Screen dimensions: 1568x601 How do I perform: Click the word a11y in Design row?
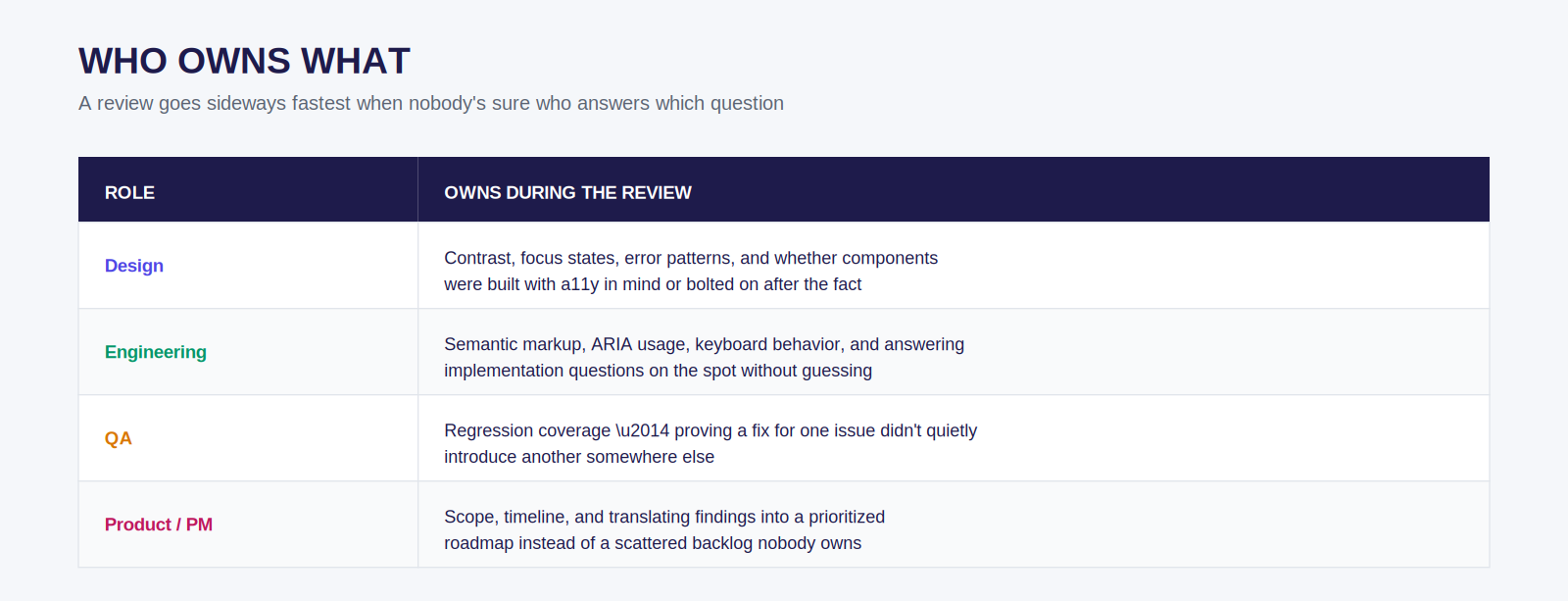click(579, 284)
